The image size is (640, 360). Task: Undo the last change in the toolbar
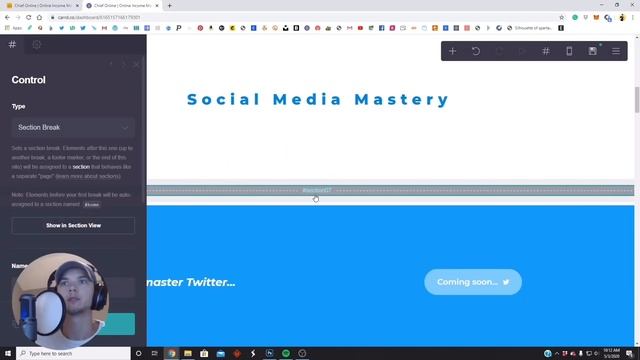coord(476,51)
